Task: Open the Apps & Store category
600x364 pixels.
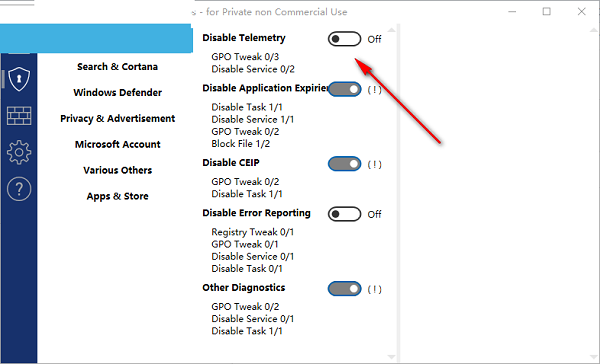Action: 117,196
